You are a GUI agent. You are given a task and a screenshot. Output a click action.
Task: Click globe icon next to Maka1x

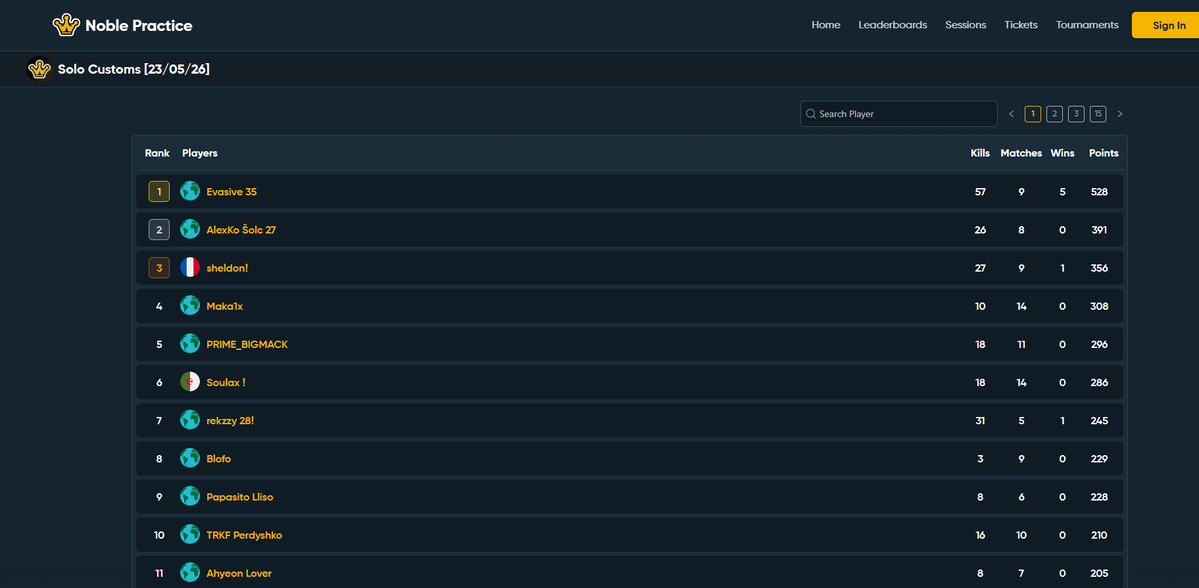coord(190,306)
